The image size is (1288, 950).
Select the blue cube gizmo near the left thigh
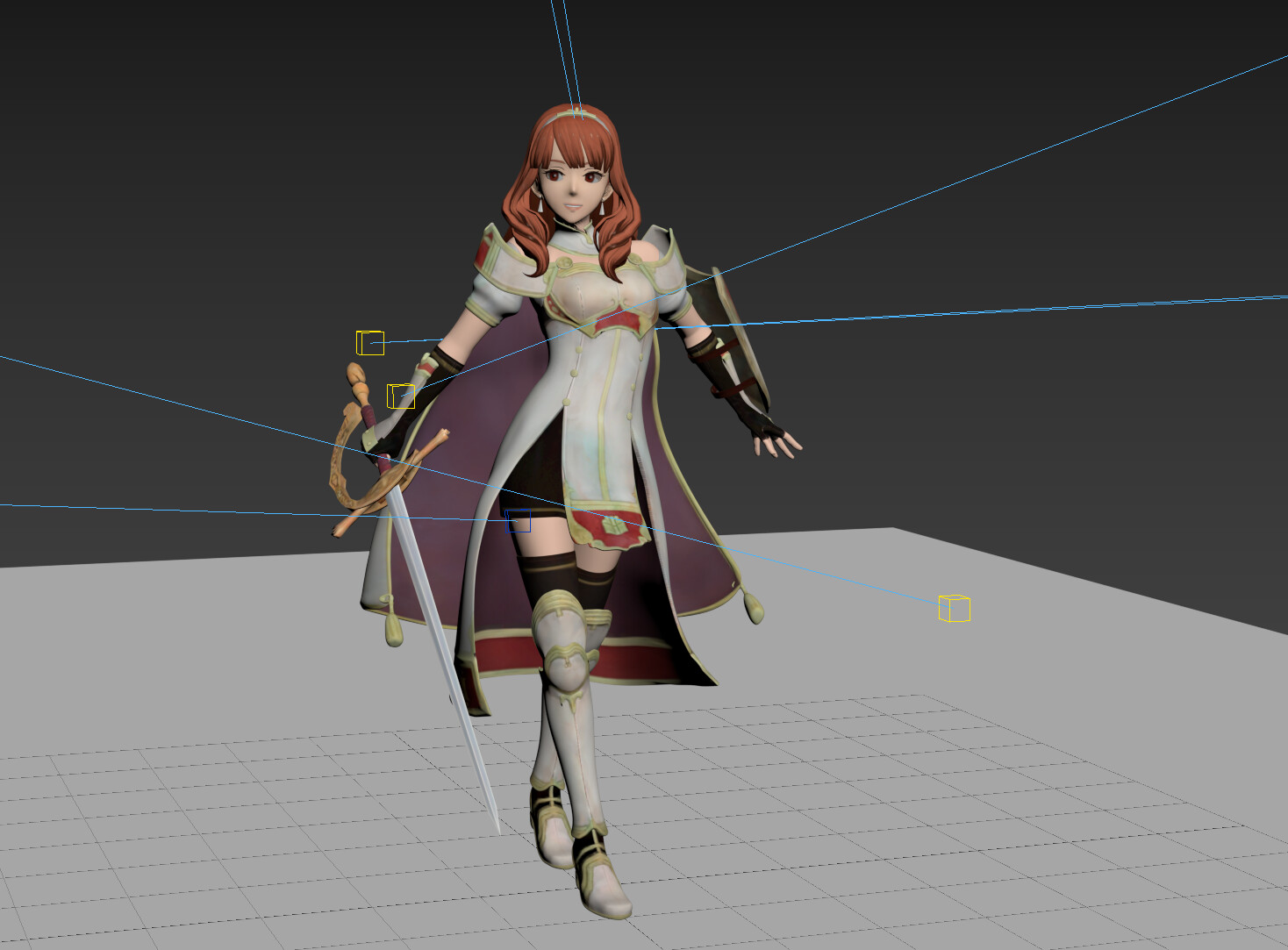click(x=519, y=519)
